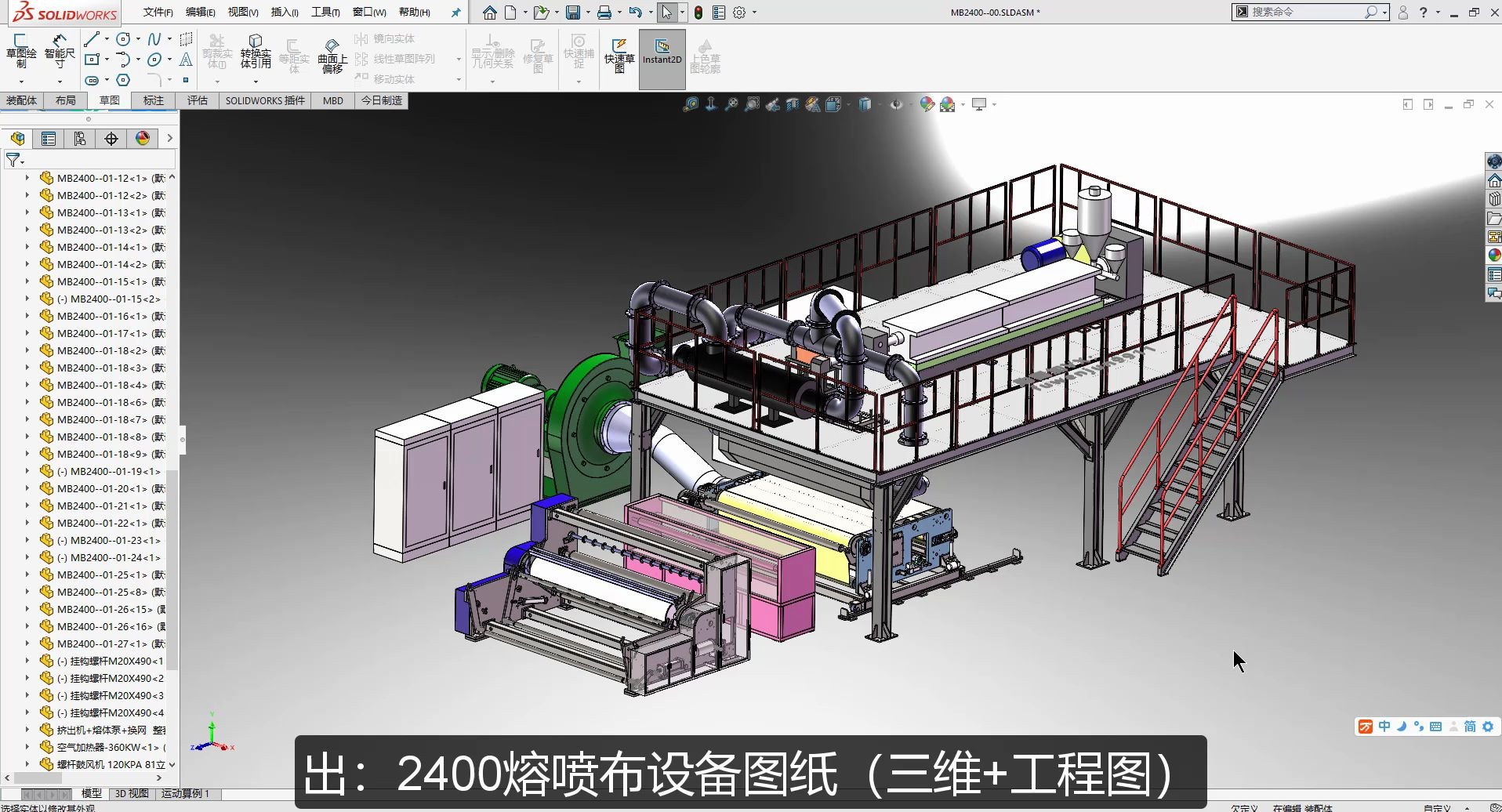Select the Ellipse sketch tool
1502x812 pixels.
coord(154,60)
